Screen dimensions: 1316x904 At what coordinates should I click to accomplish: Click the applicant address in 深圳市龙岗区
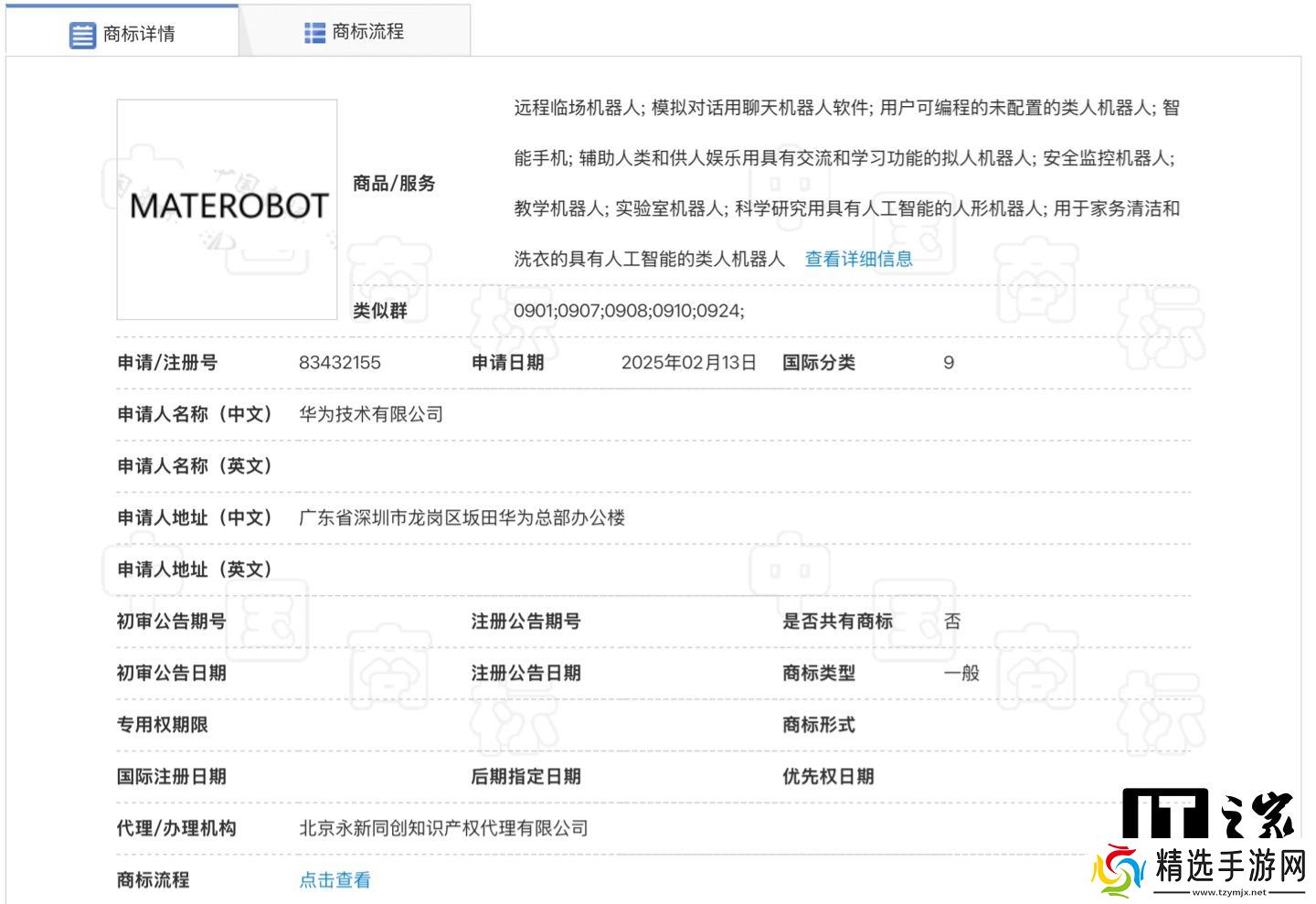click(x=462, y=517)
